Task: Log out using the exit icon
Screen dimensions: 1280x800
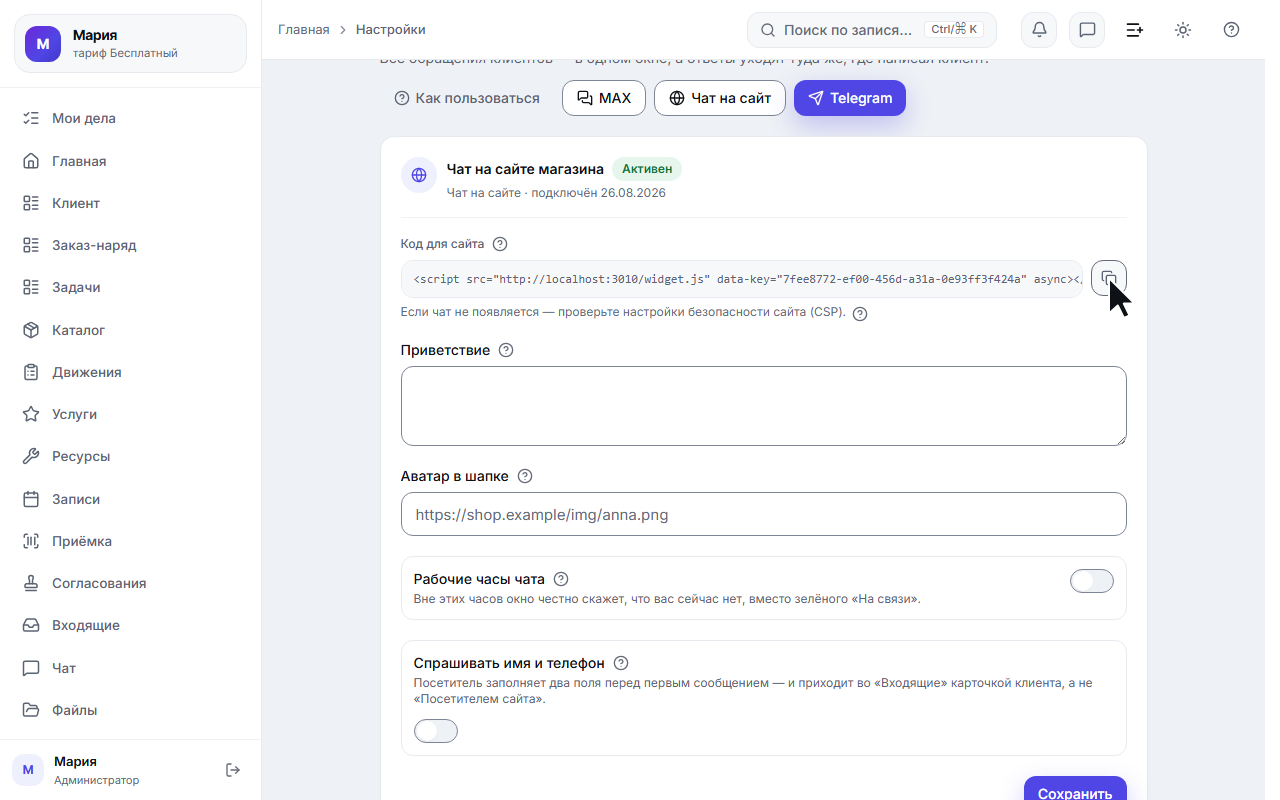Action: [233, 770]
